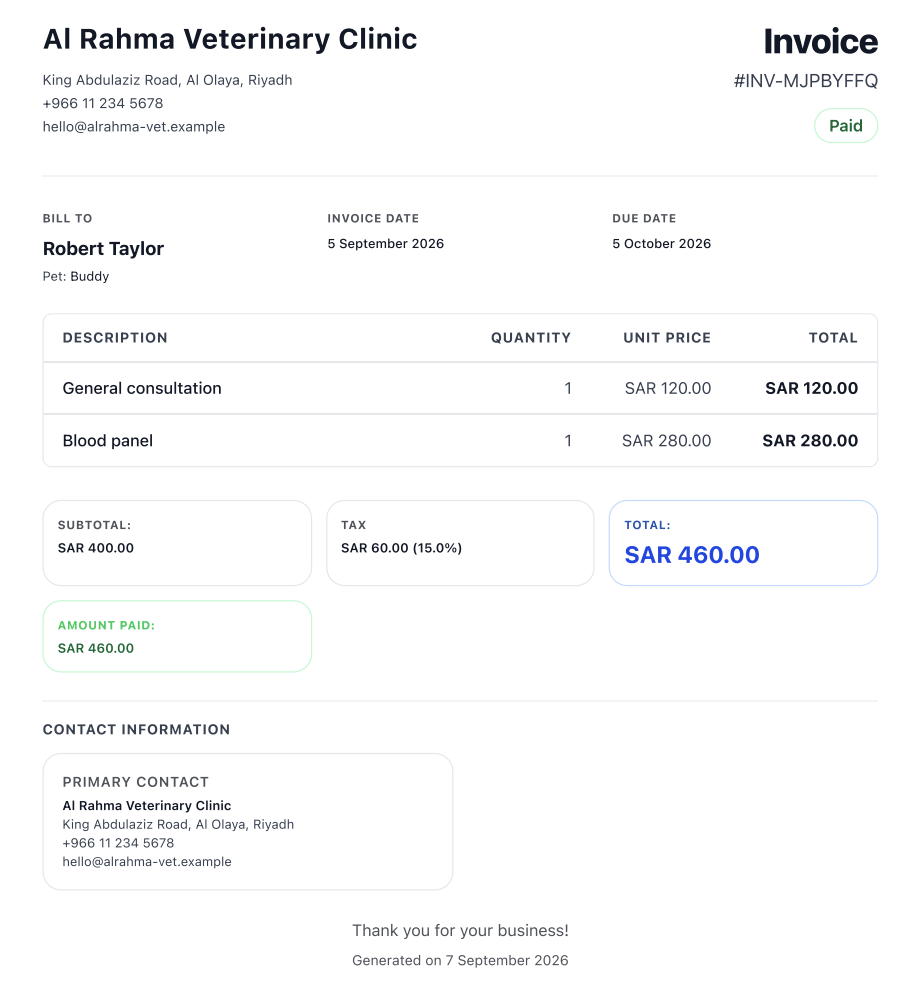Click the PRIMARY CONTACT label

click(136, 782)
